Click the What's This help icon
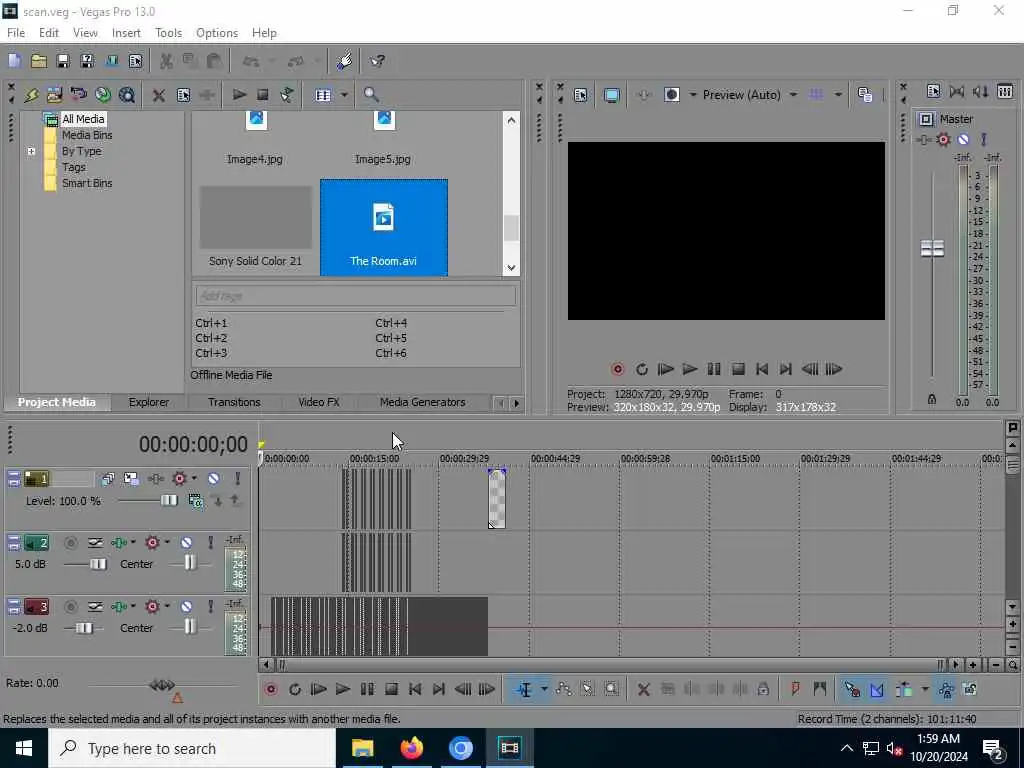 click(x=377, y=61)
